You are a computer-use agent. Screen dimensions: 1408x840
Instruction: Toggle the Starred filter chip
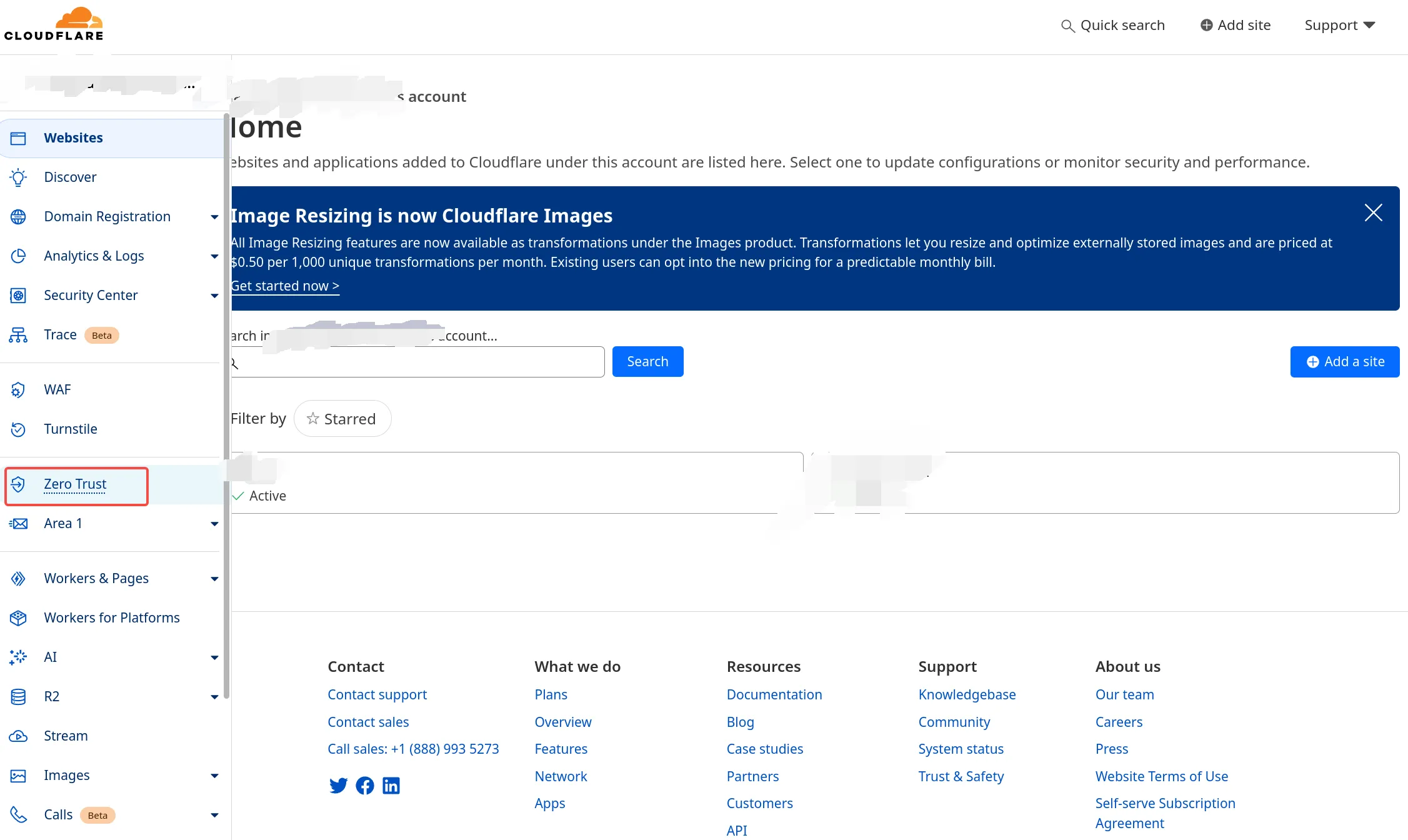click(x=342, y=419)
